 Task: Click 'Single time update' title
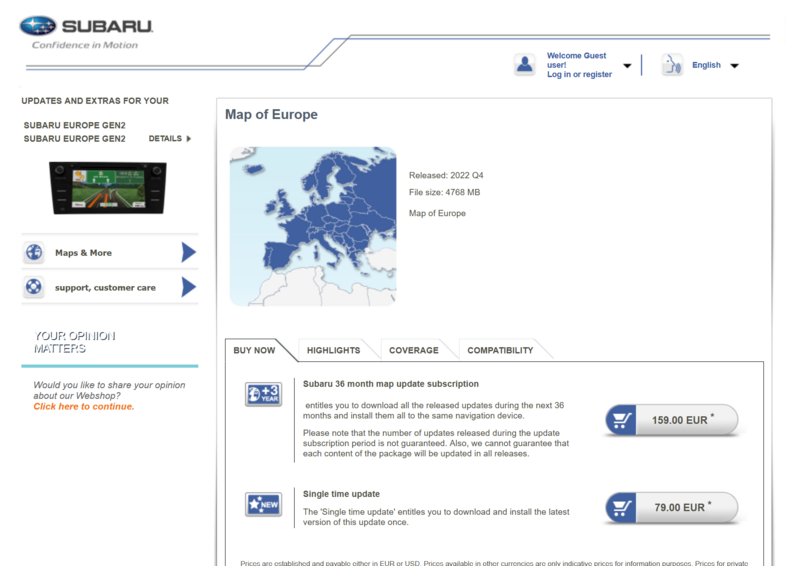341,494
